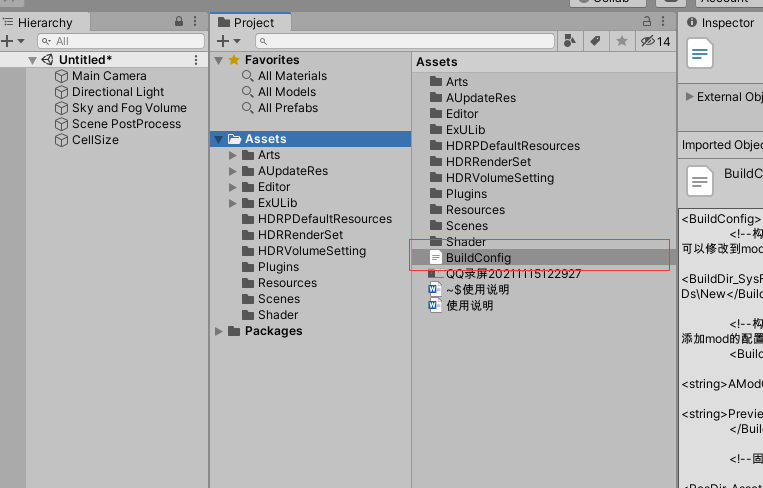Click the Scenes folder icon in Assets list
This screenshot has height=488, width=763.
point(436,226)
